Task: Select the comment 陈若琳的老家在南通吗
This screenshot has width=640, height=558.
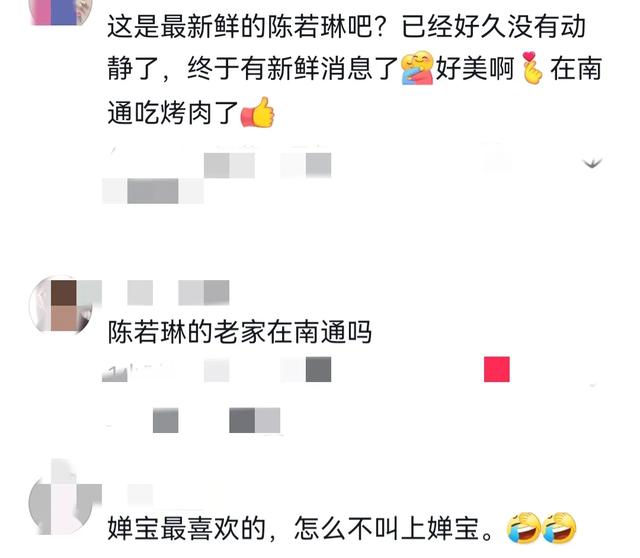Action: (240, 332)
